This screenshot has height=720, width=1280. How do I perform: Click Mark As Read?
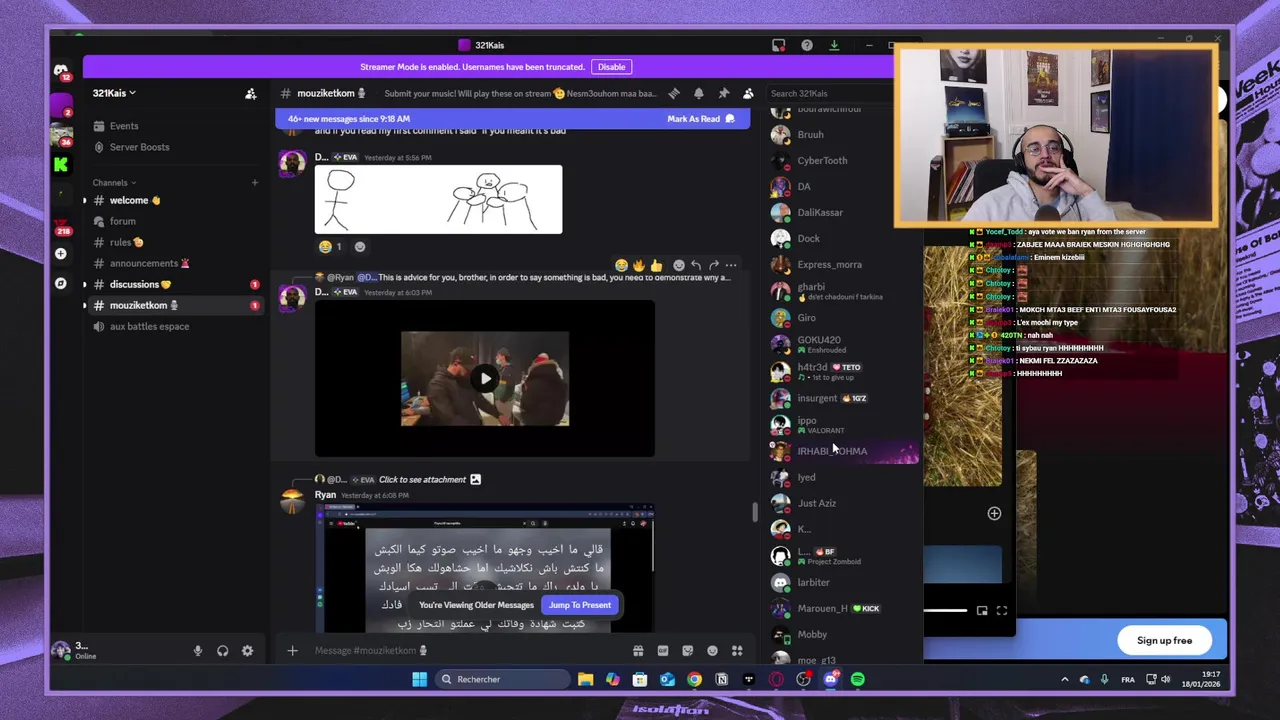[x=701, y=119]
